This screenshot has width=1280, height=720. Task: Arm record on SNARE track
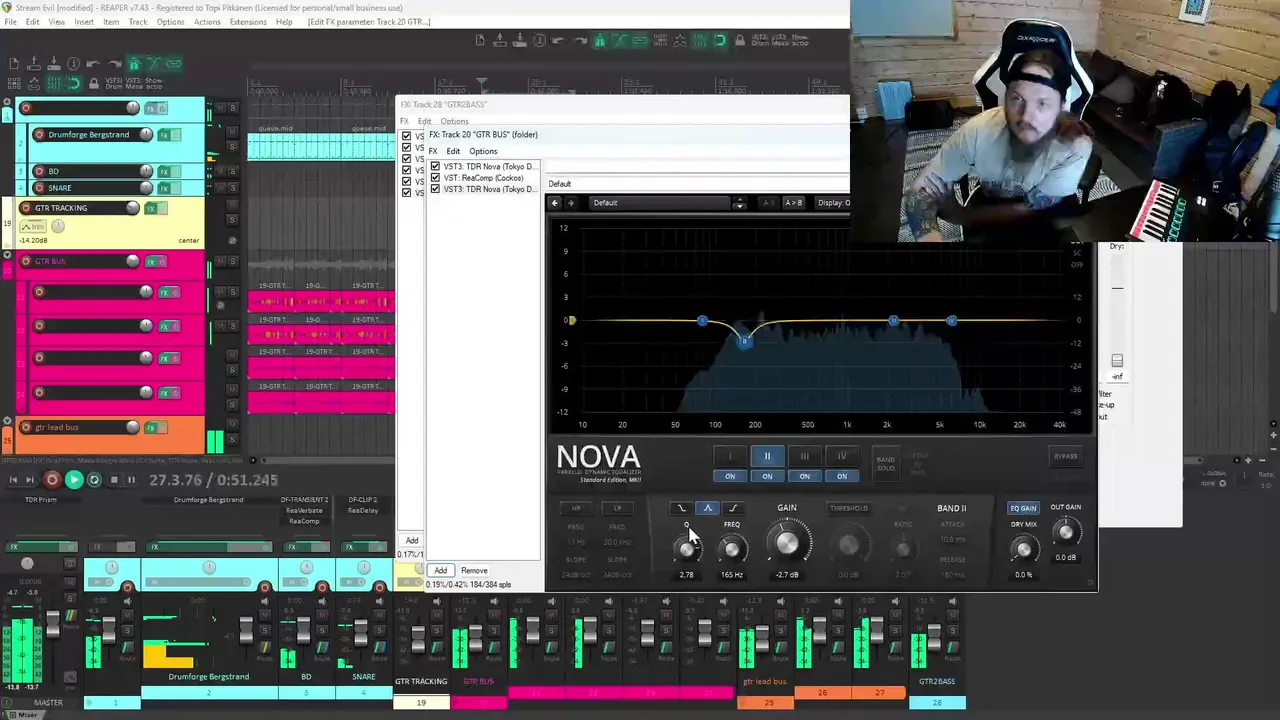point(39,187)
